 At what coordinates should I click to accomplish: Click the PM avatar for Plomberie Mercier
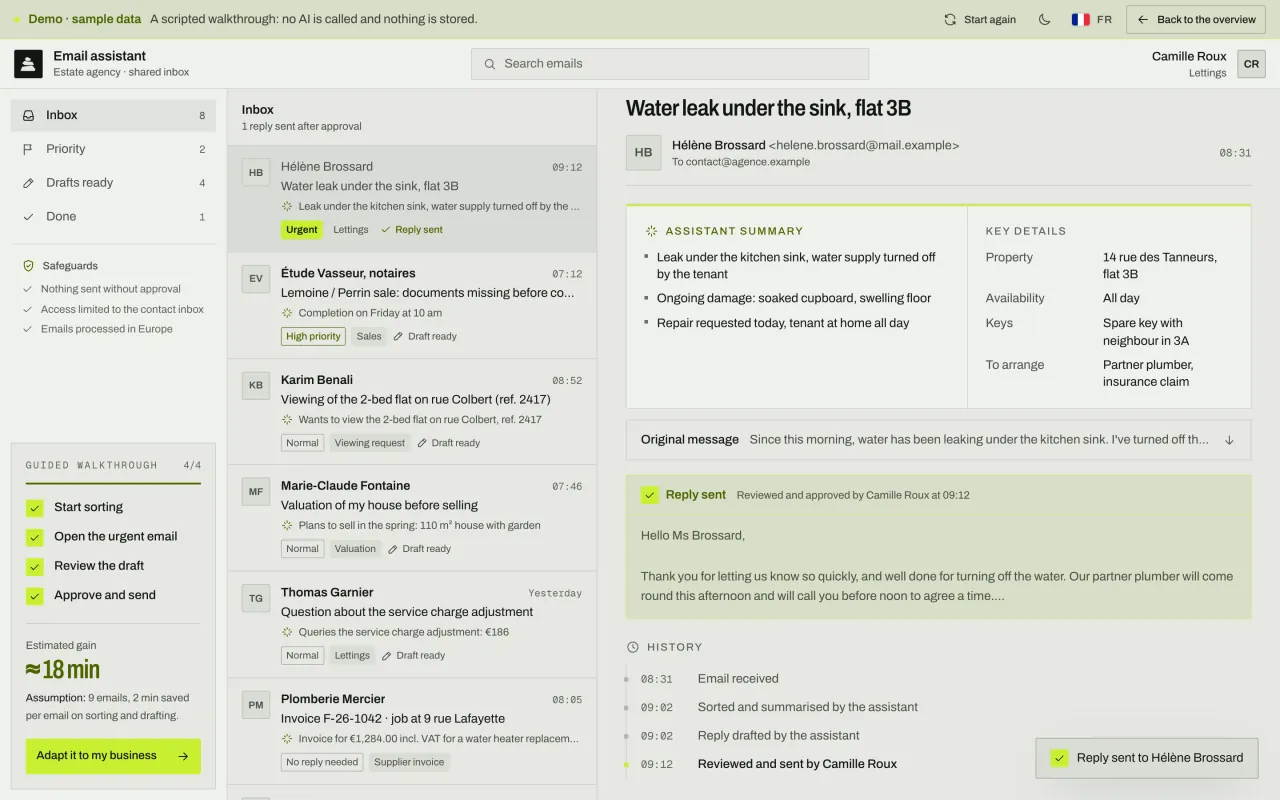click(x=256, y=705)
